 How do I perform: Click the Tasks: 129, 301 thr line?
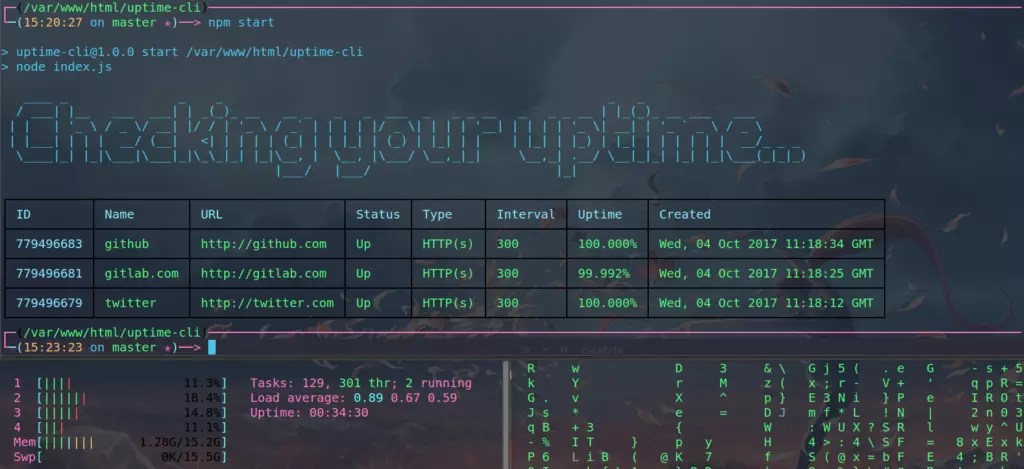tap(360, 383)
